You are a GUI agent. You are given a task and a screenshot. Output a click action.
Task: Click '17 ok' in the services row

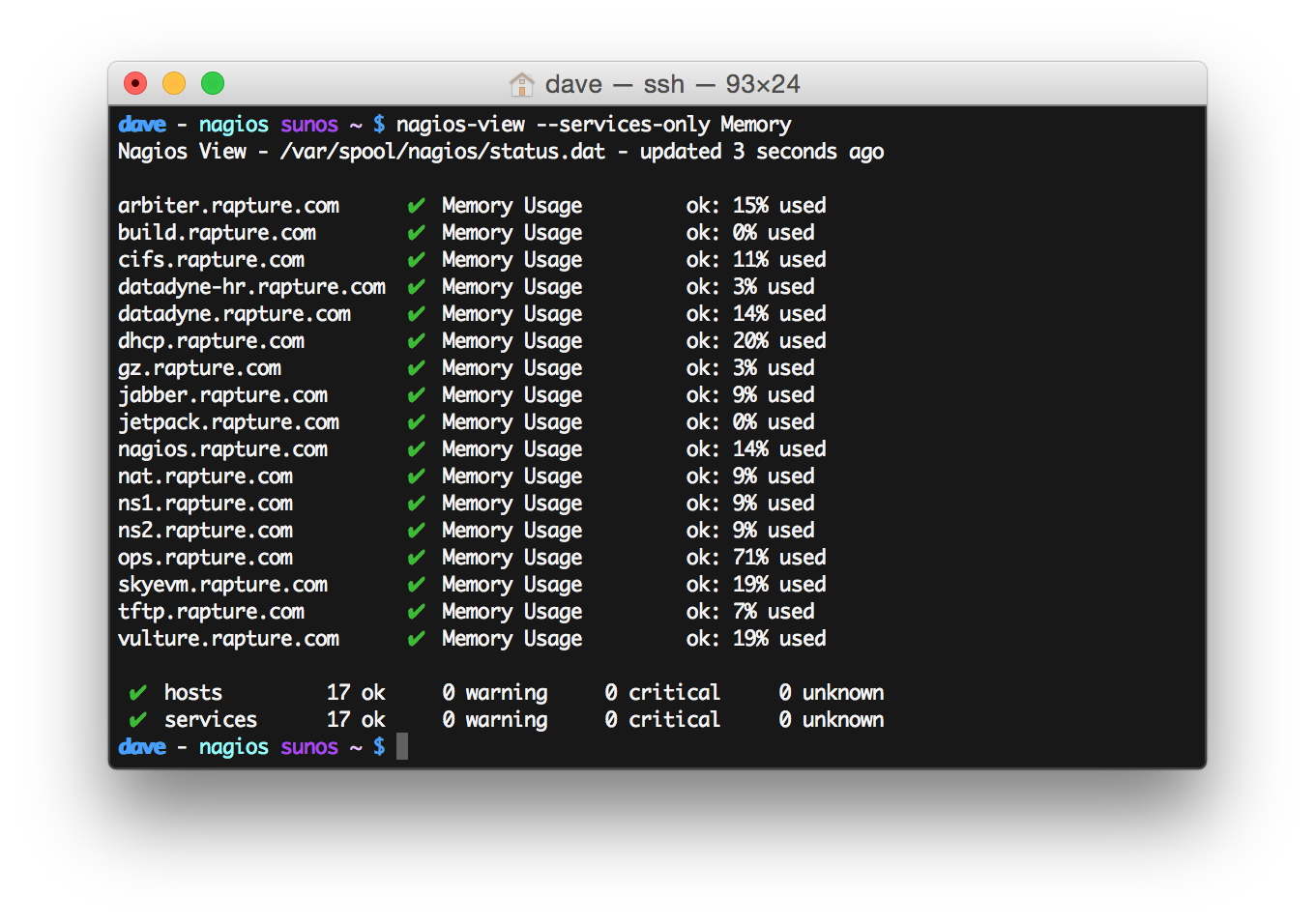[356, 720]
